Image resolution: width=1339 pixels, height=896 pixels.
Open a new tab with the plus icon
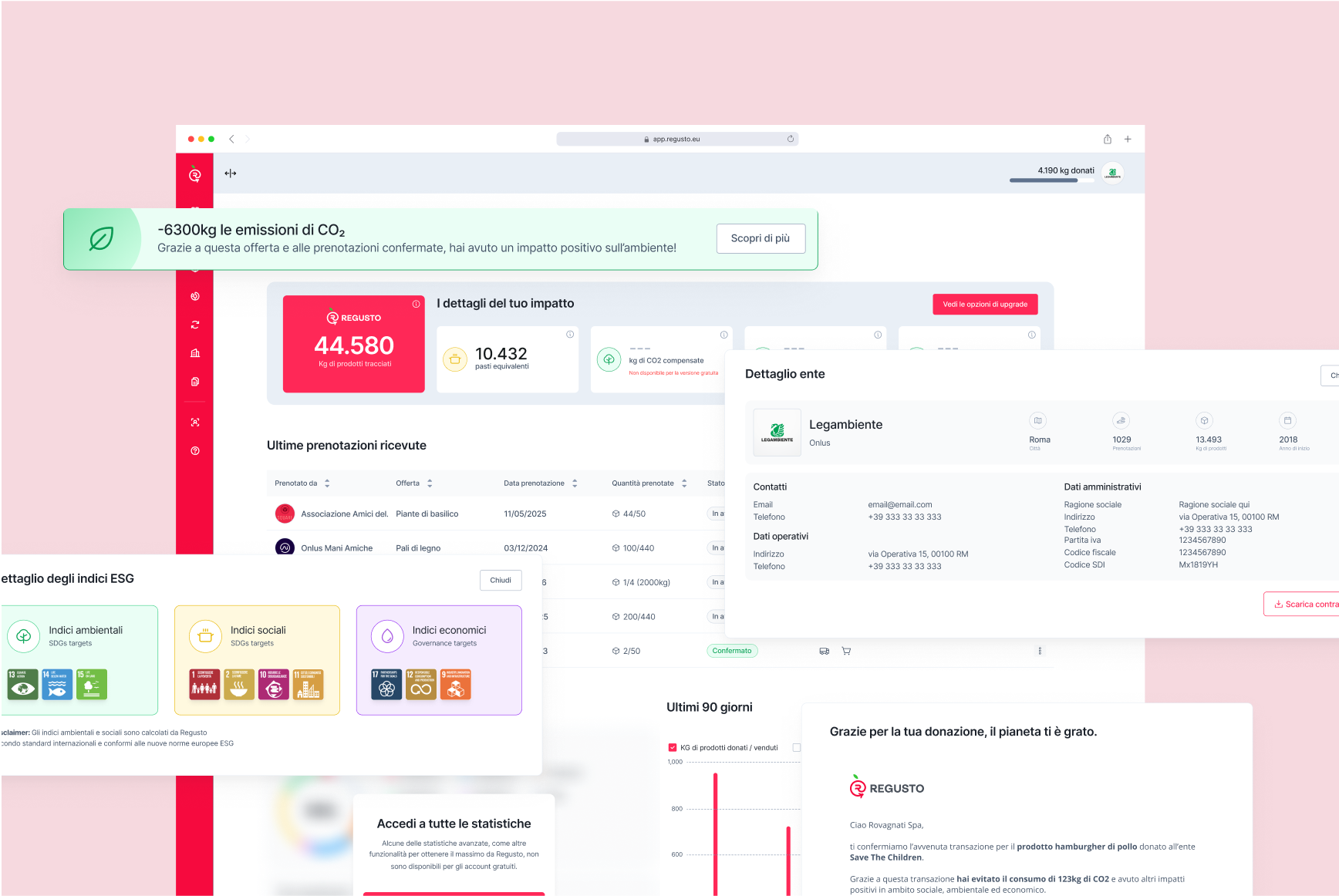coord(1128,139)
